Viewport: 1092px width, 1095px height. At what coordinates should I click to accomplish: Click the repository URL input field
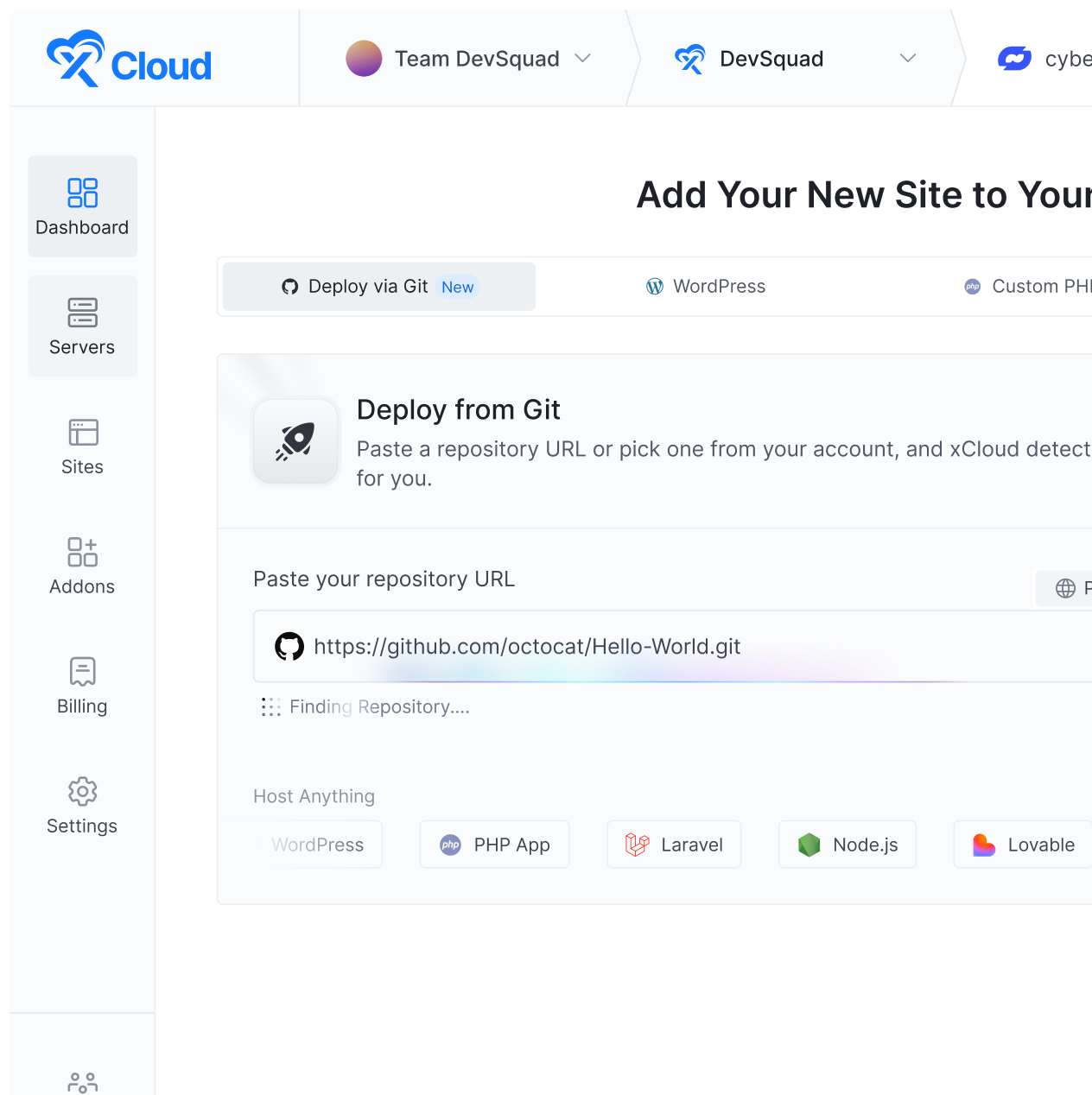coord(673,647)
